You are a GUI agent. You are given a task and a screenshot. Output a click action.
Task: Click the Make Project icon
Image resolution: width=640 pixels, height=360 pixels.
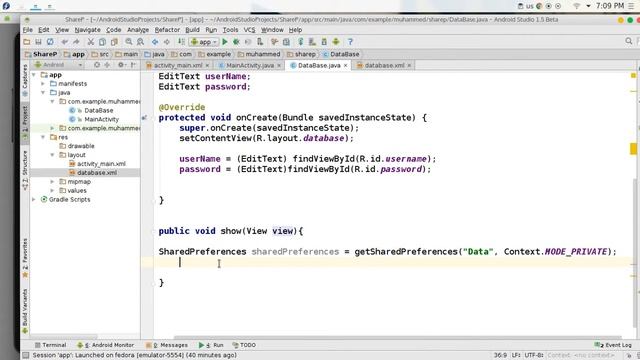click(181, 42)
